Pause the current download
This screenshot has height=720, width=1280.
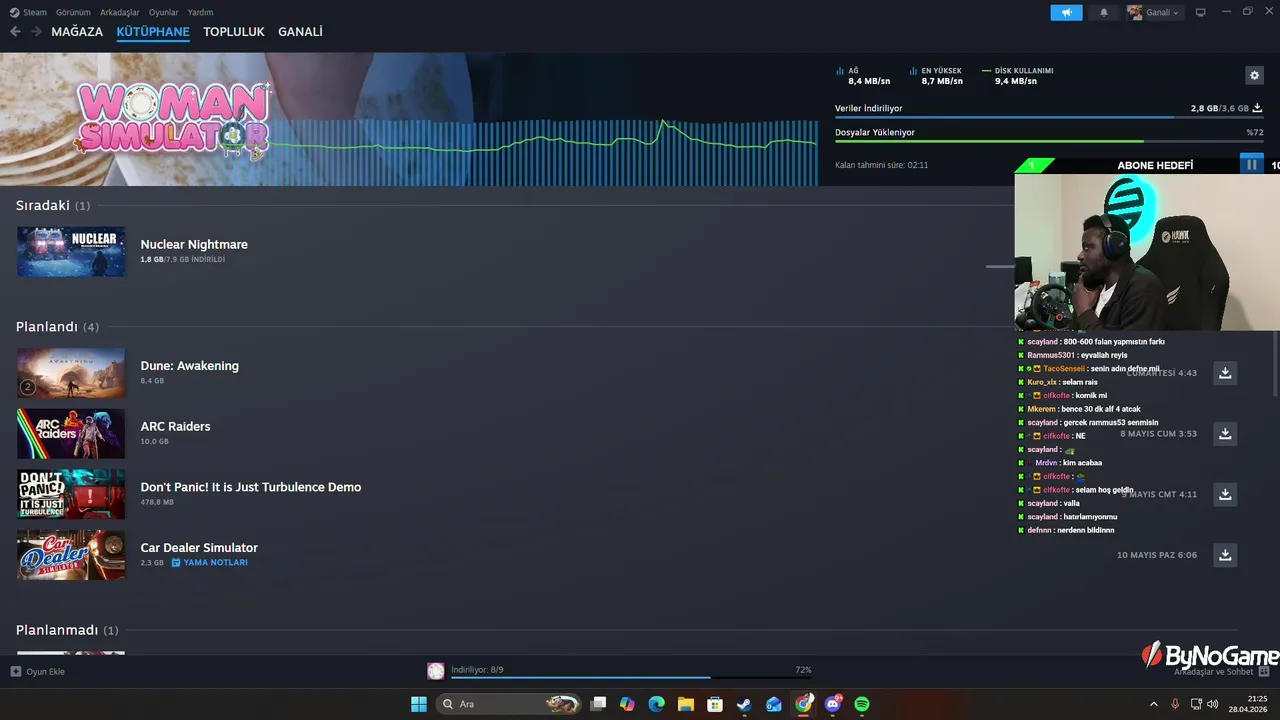pos(1251,165)
